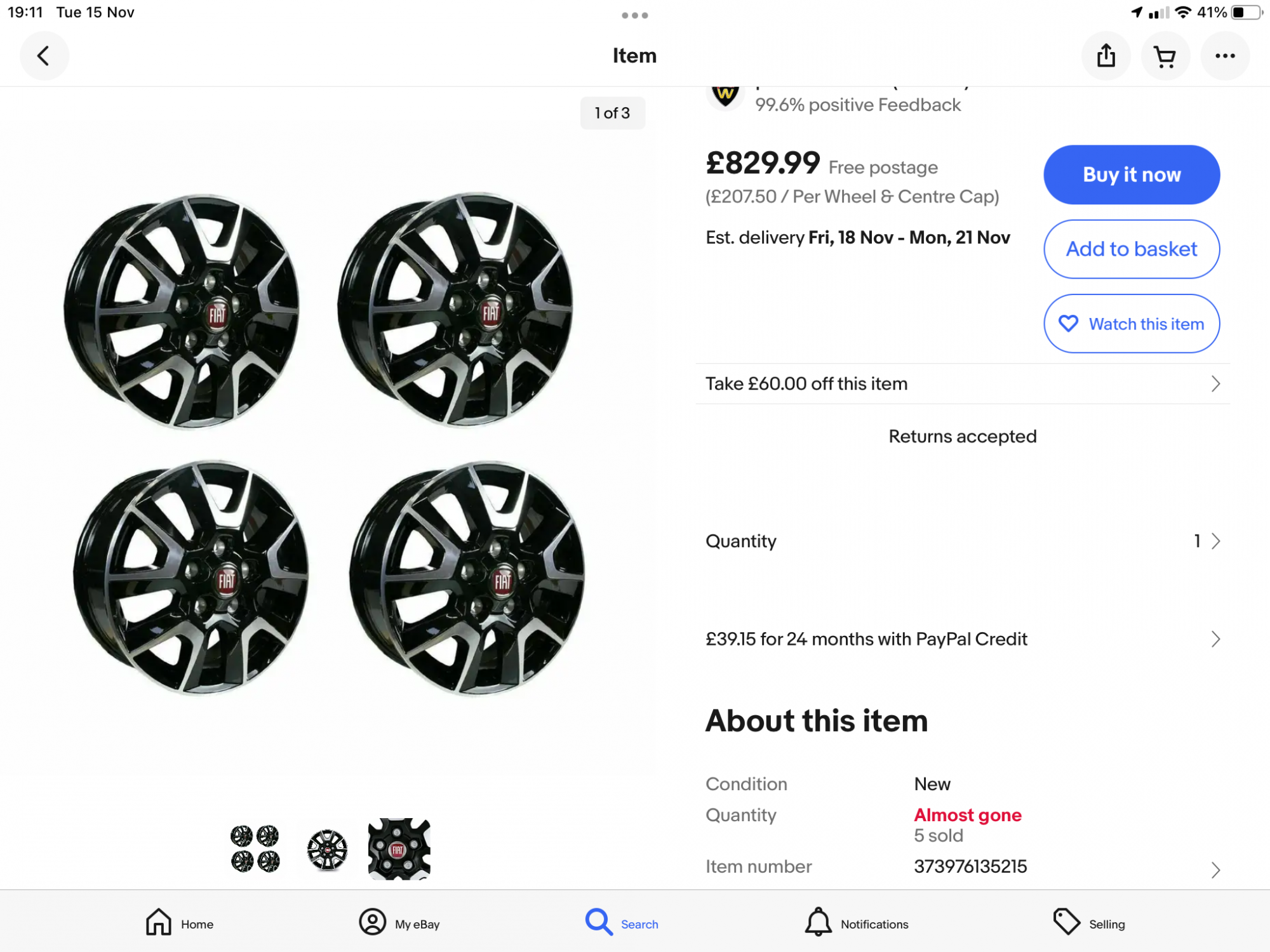Tap the main four-wheel product image
Viewport: 1270px width, 952px height.
[x=324, y=444]
